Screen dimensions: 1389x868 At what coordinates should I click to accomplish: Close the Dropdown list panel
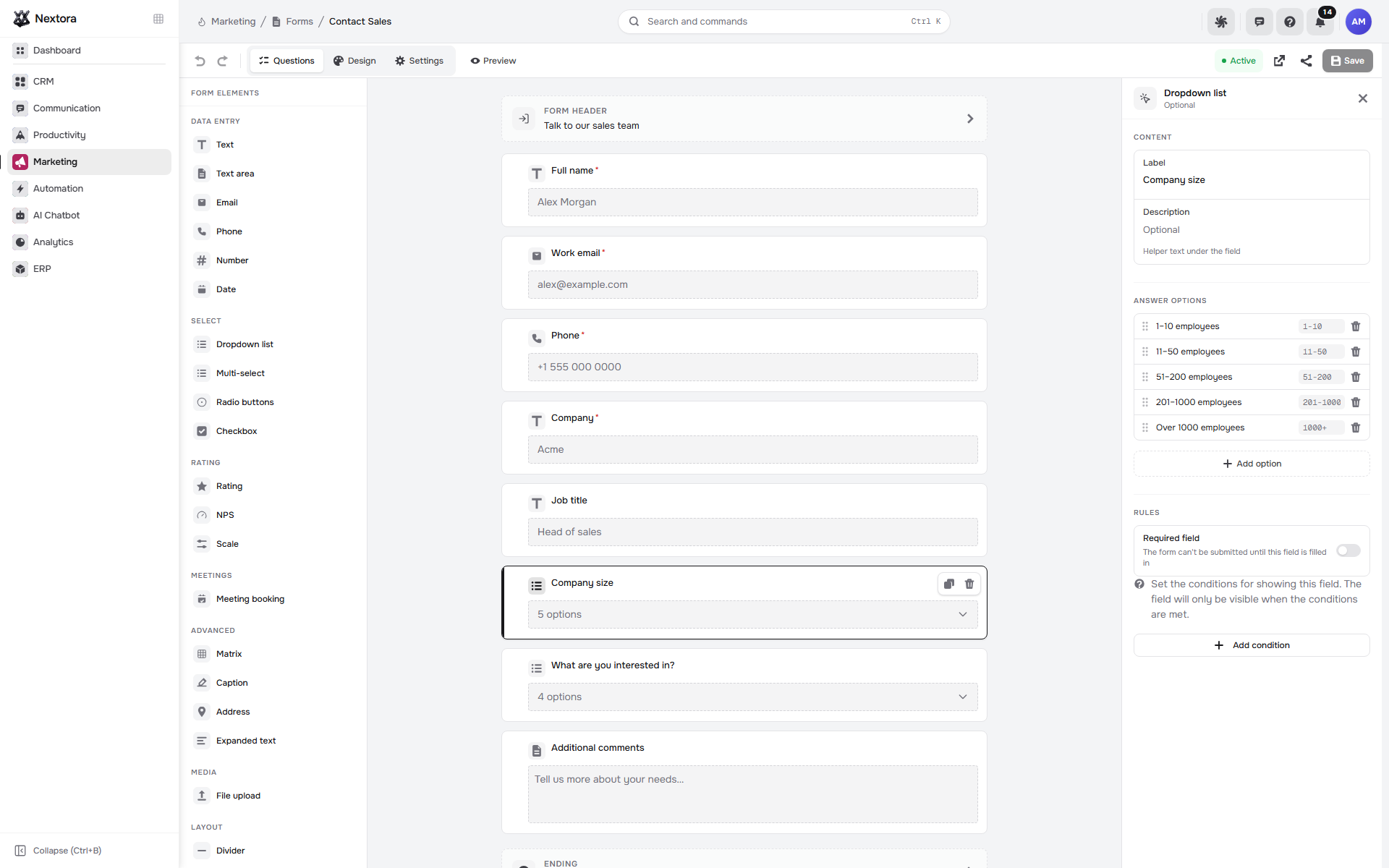(x=1363, y=98)
